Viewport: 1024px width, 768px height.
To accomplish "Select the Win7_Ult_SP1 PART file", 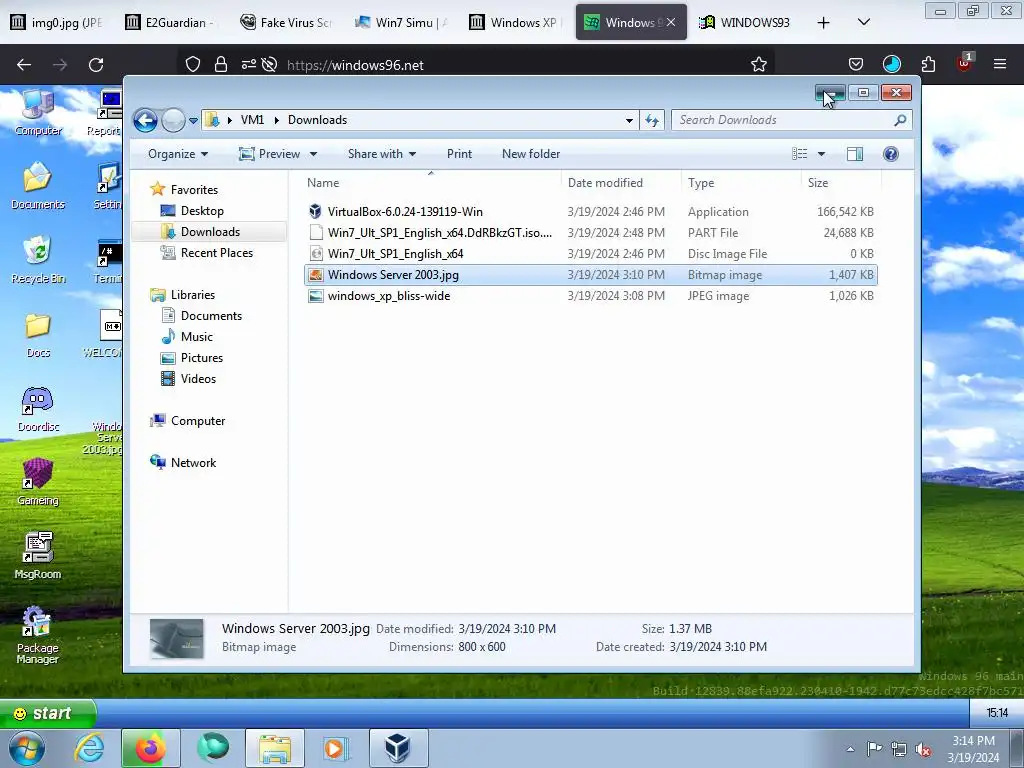I will [x=590, y=232].
